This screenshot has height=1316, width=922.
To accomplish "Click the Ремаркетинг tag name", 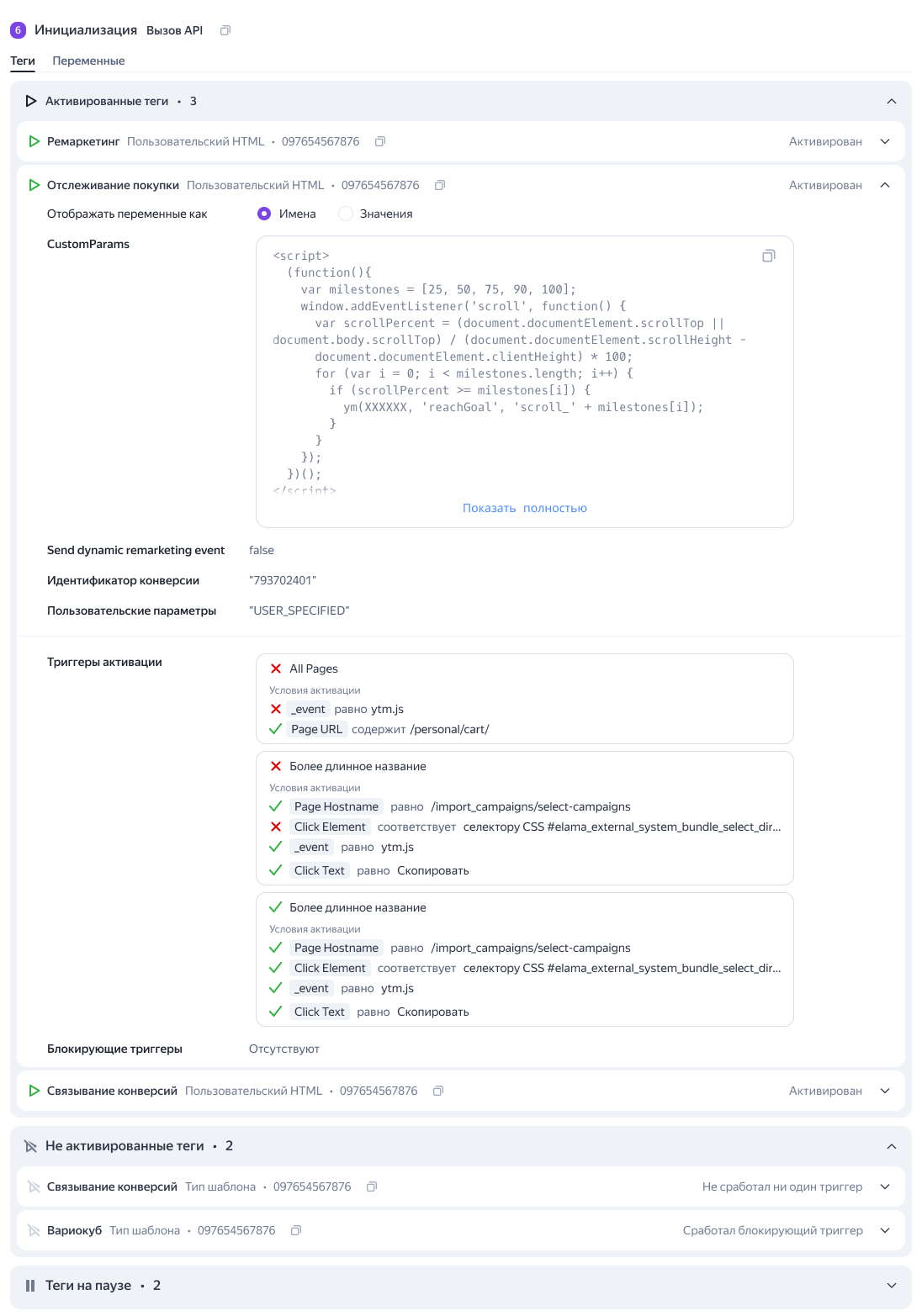I will (x=83, y=141).
